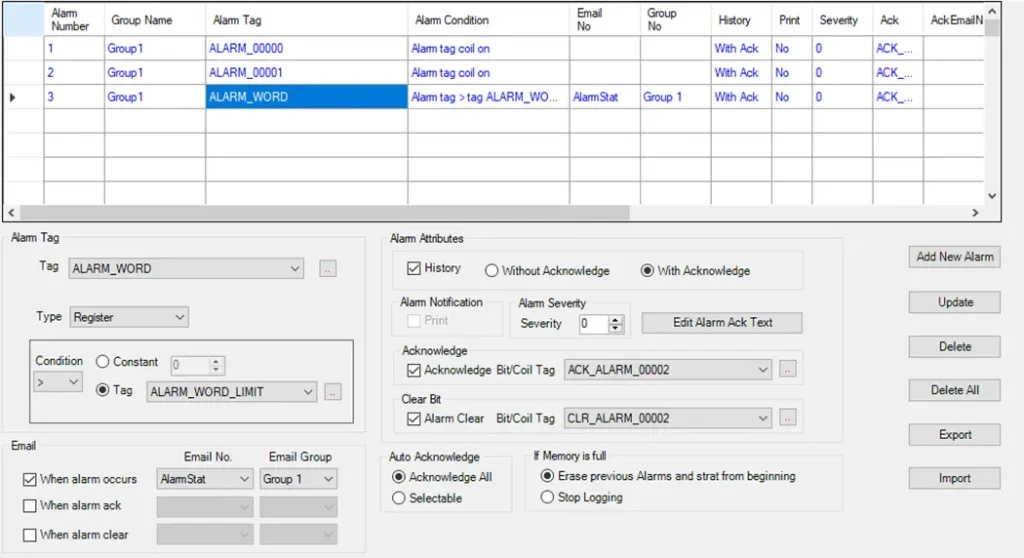Click the table's scroll up arrow
The height and width of the screenshot is (558, 1024).
point(992,11)
